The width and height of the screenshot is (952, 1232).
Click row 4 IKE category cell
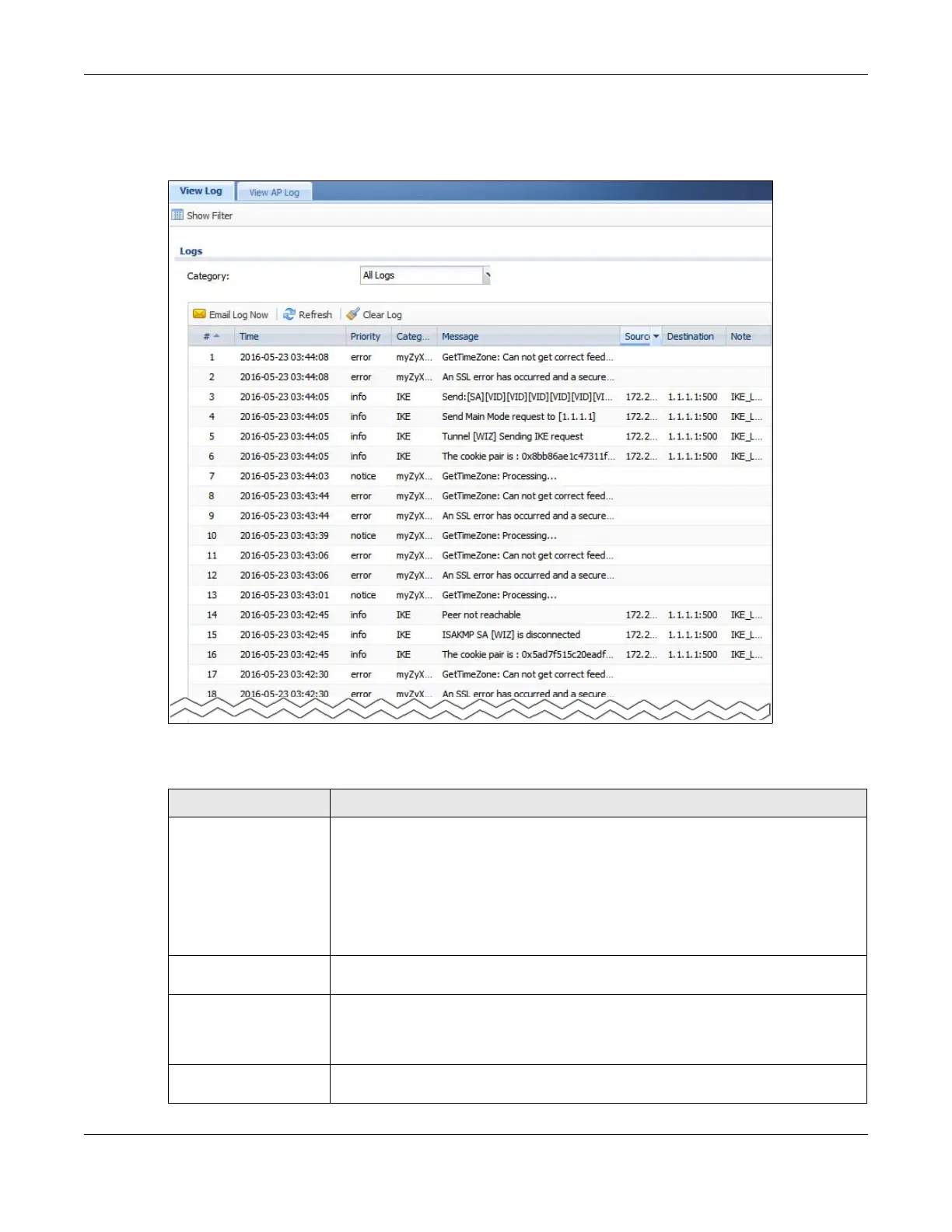[x=404, y=416]
